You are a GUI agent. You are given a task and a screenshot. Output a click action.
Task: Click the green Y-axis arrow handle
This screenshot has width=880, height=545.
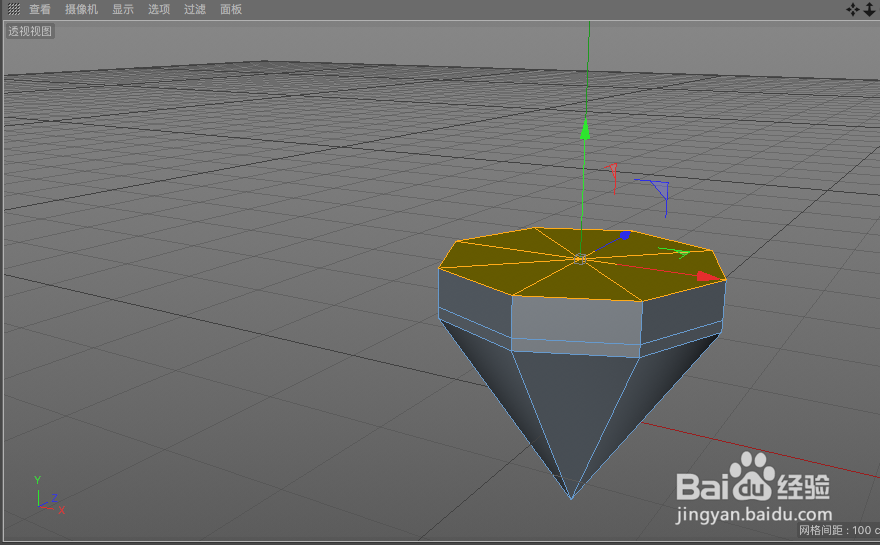pos(585,129)
